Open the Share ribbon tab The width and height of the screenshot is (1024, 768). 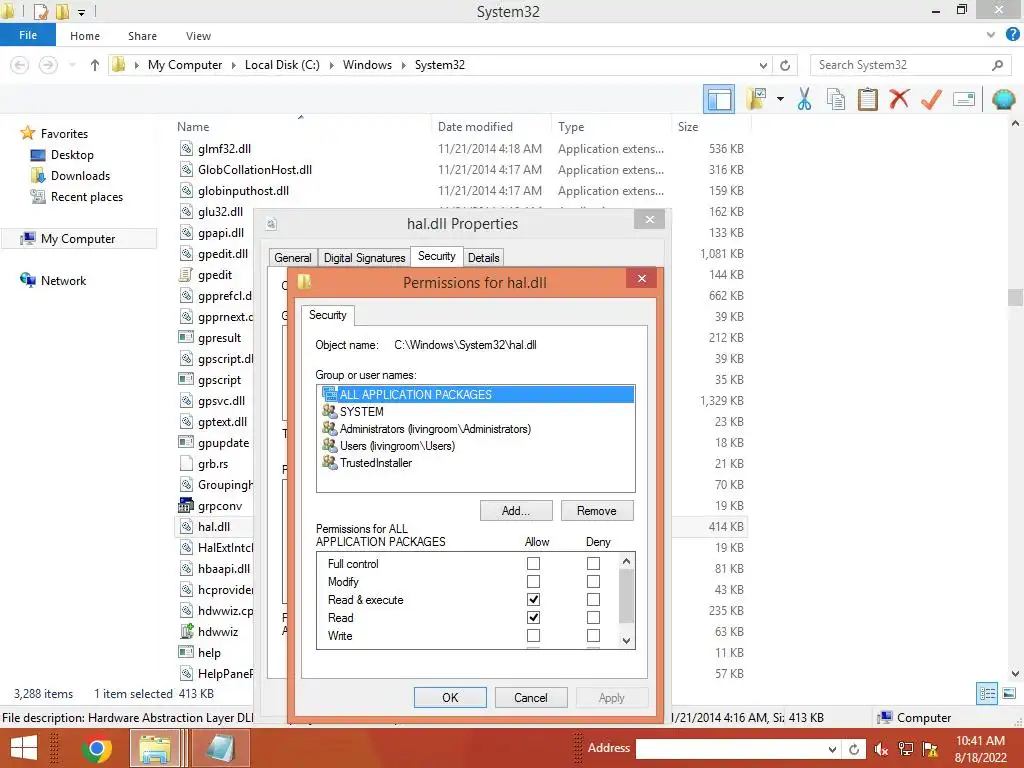142,36
